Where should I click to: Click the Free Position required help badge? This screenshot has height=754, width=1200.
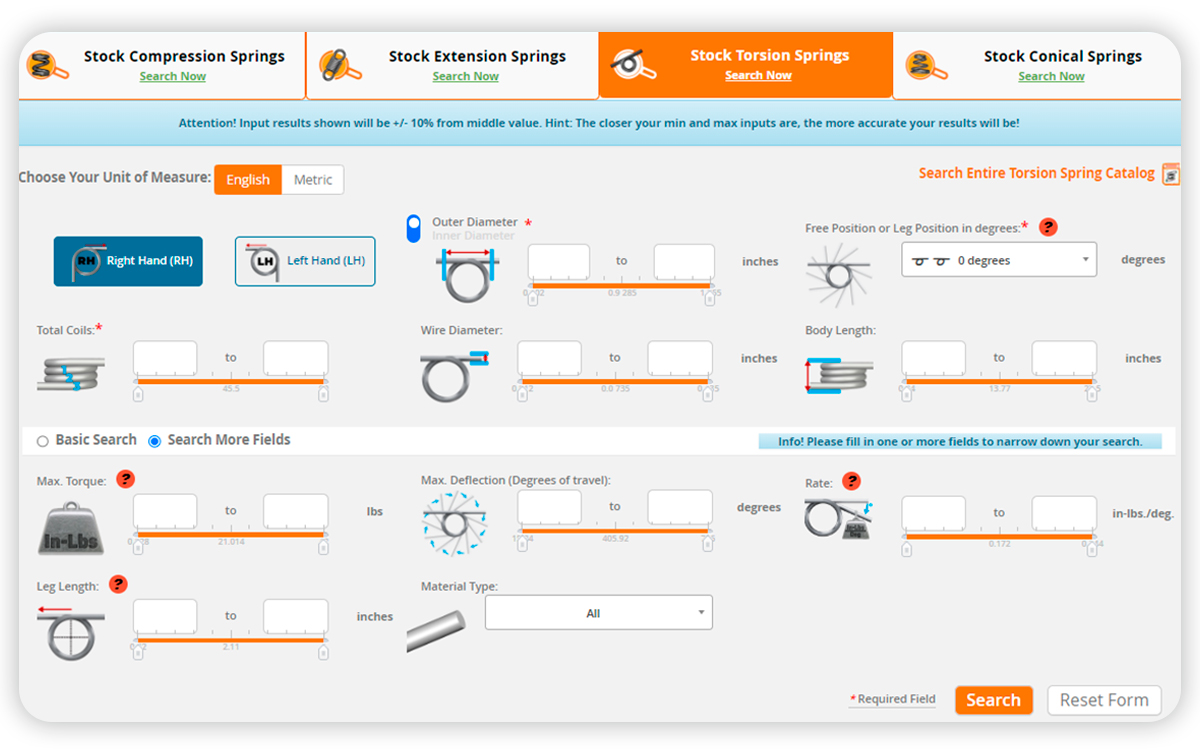(1047, 227)
